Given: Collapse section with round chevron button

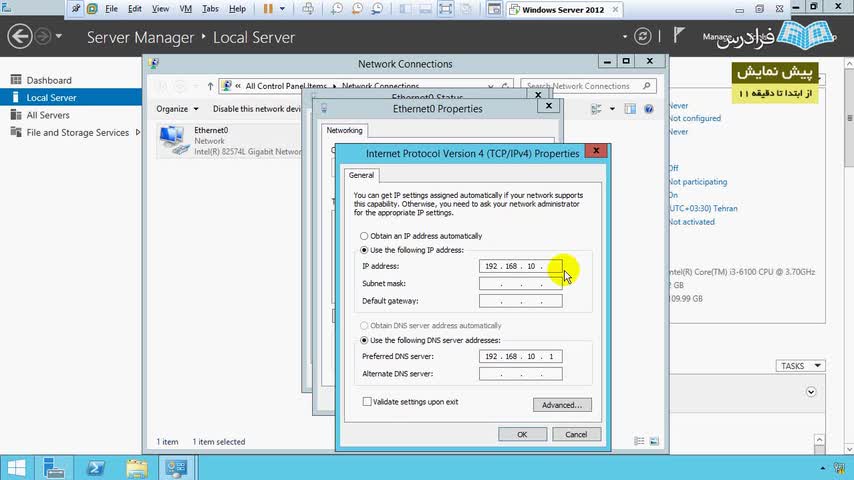Looking at the screenshot, I should [811, 392].
